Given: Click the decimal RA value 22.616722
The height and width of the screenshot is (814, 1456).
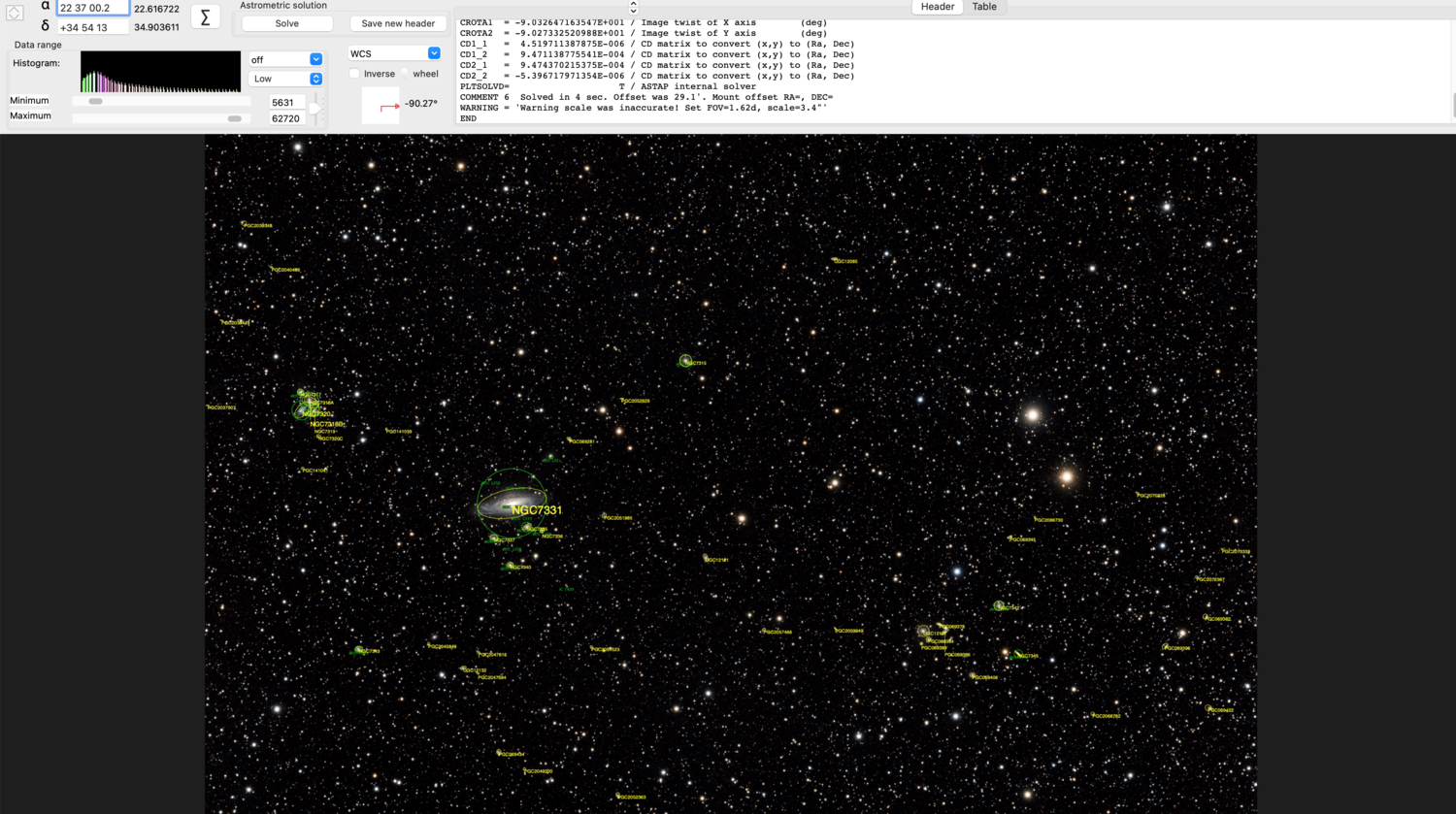Looking at the screenshot, I should point(156,9).
